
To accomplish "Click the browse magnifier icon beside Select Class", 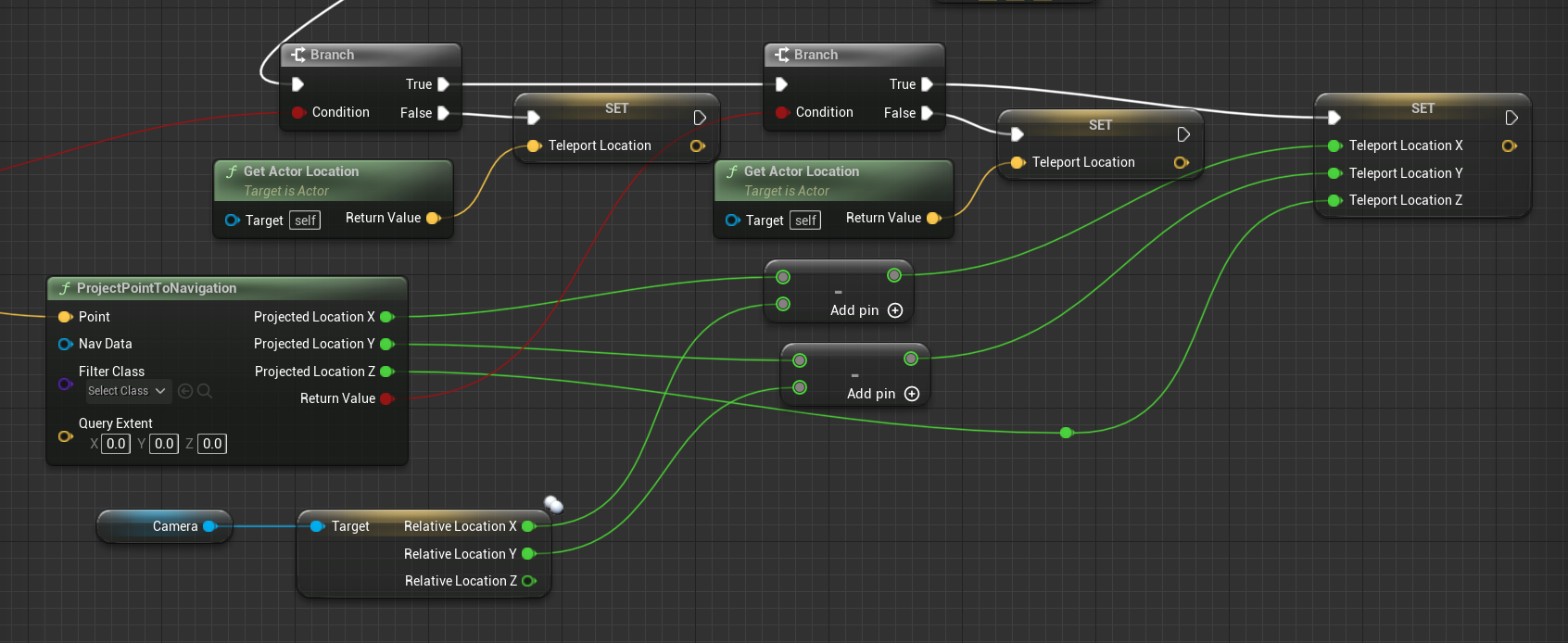I will [205, 391].
